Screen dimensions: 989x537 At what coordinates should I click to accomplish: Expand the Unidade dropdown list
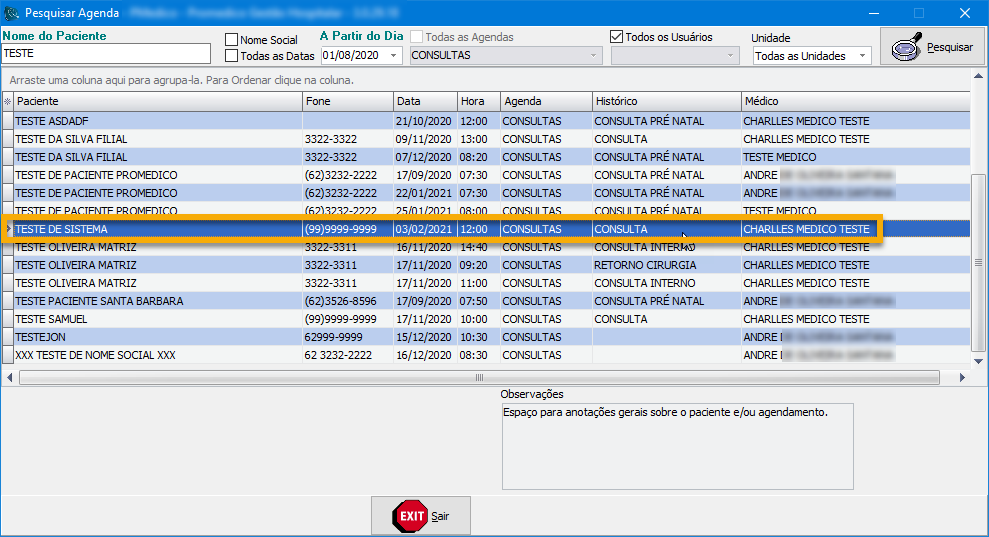(862, 56)
